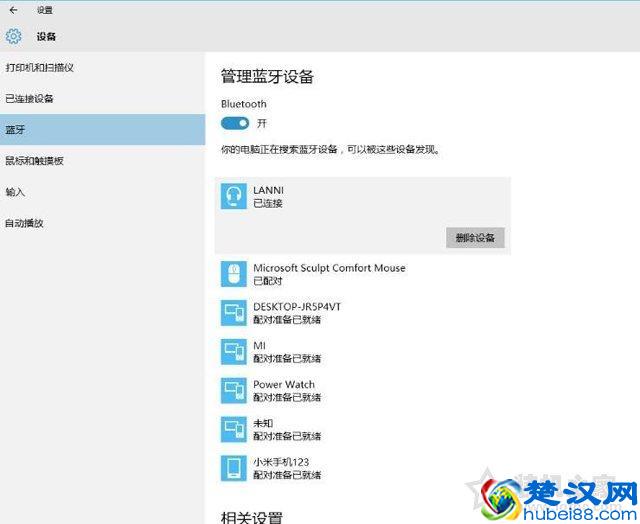Turn off the Bluetooth toggle switch
This screenshot has width=640, height=524.
[x=235, y=123]
